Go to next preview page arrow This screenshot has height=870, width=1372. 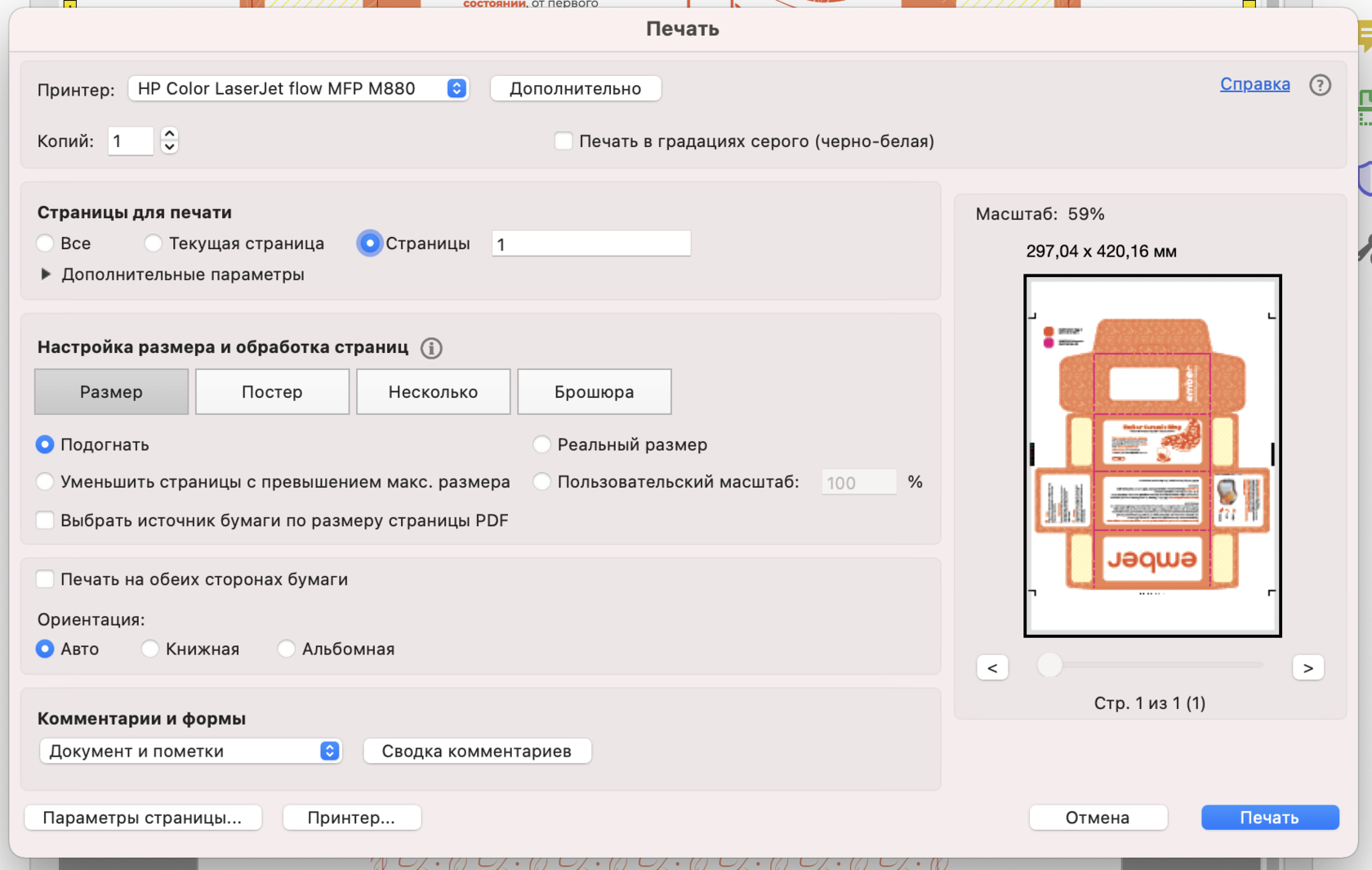coord(1307,667)
